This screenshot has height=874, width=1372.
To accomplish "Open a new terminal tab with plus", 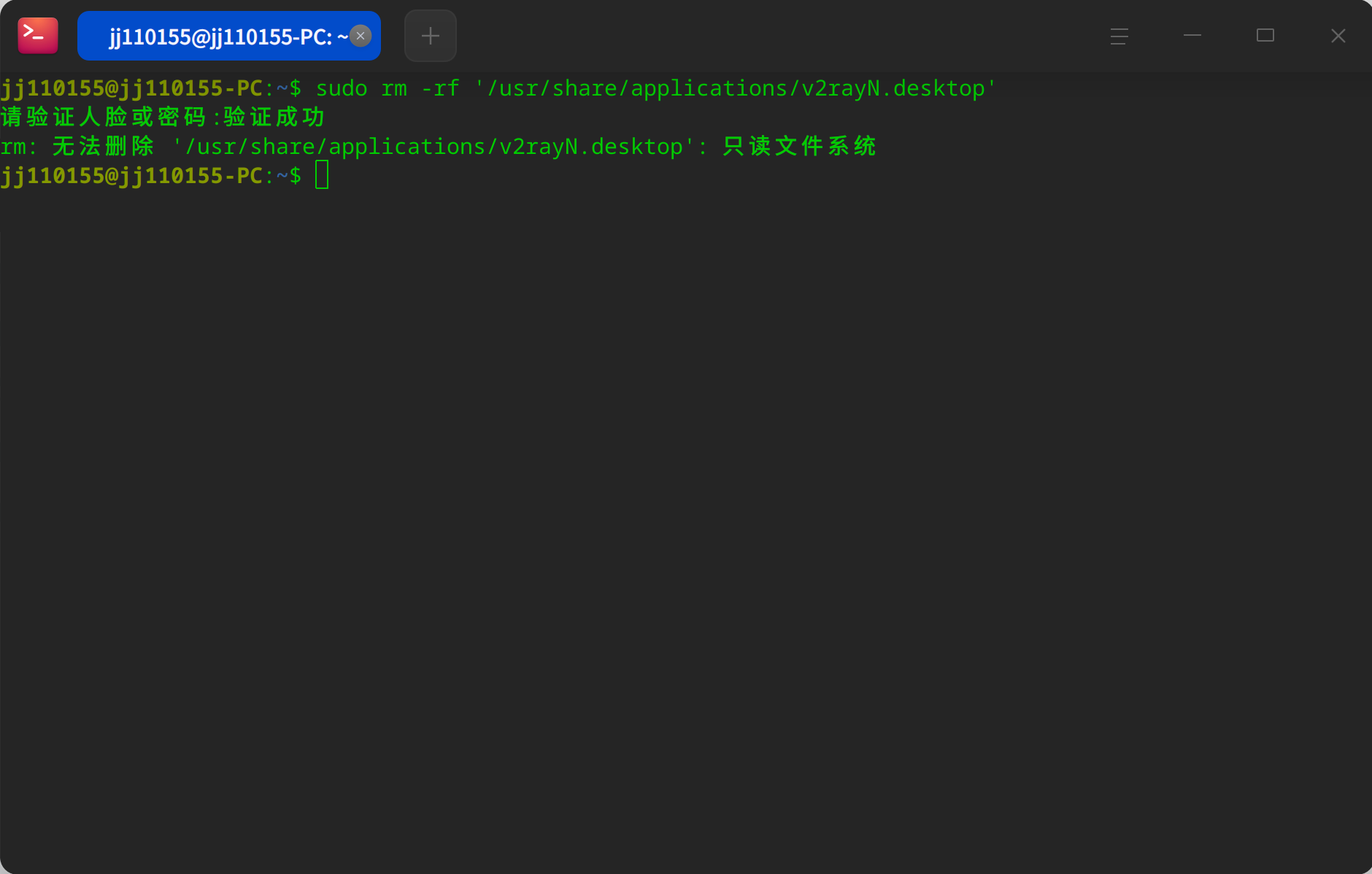I will pos(431,36).
